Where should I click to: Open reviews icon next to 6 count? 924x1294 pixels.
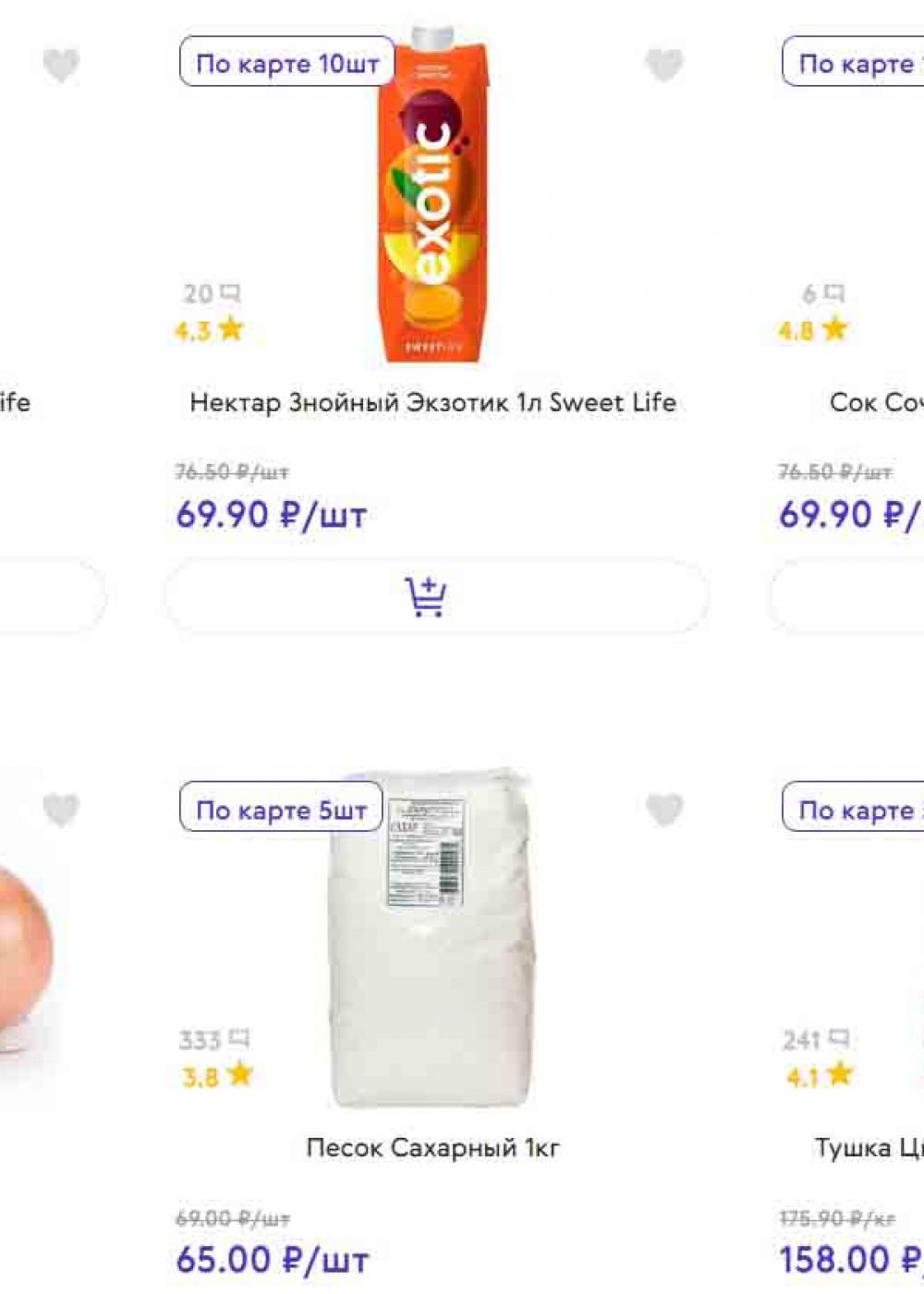point(834,293)
